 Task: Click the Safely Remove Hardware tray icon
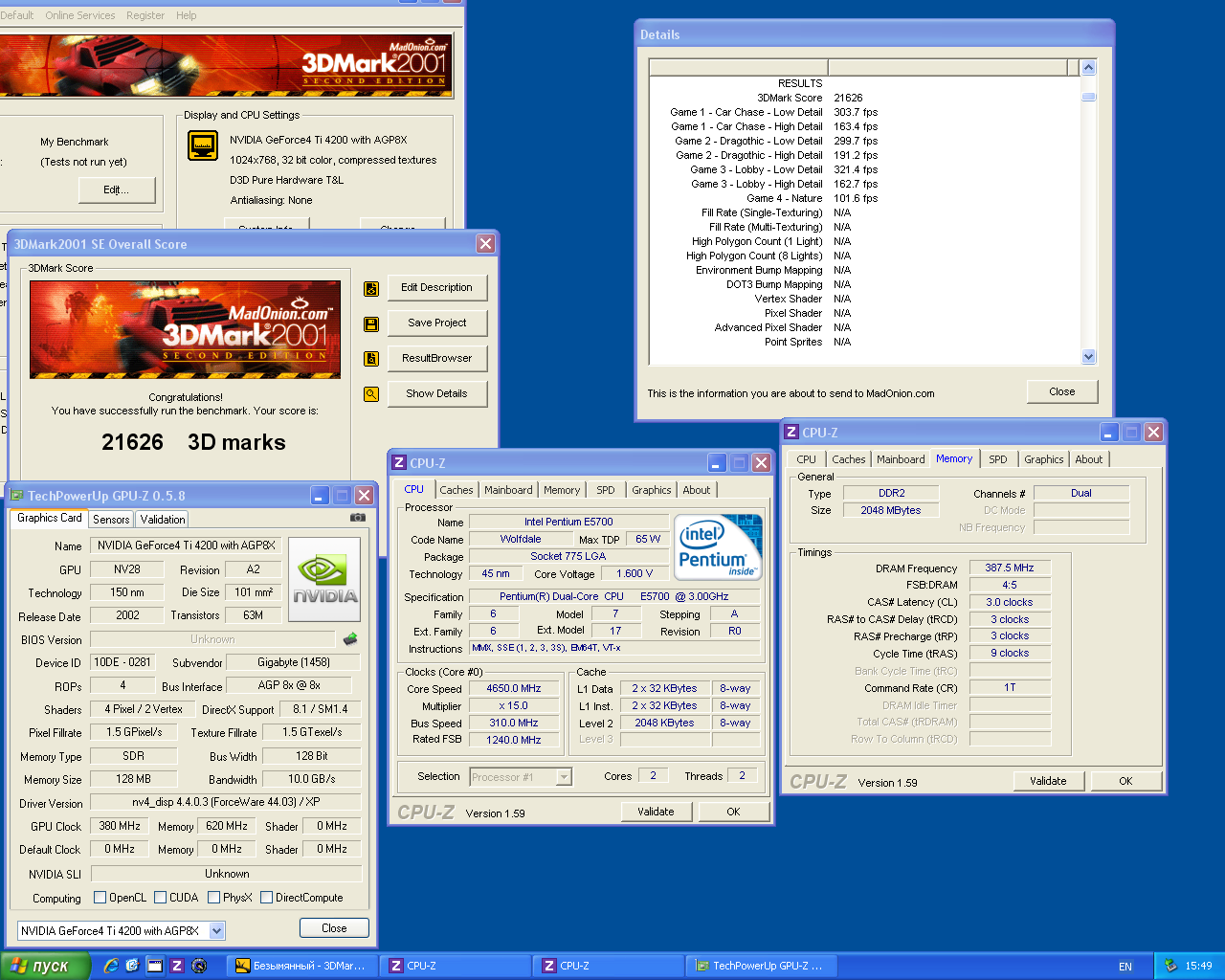[x=1169, y=966]
